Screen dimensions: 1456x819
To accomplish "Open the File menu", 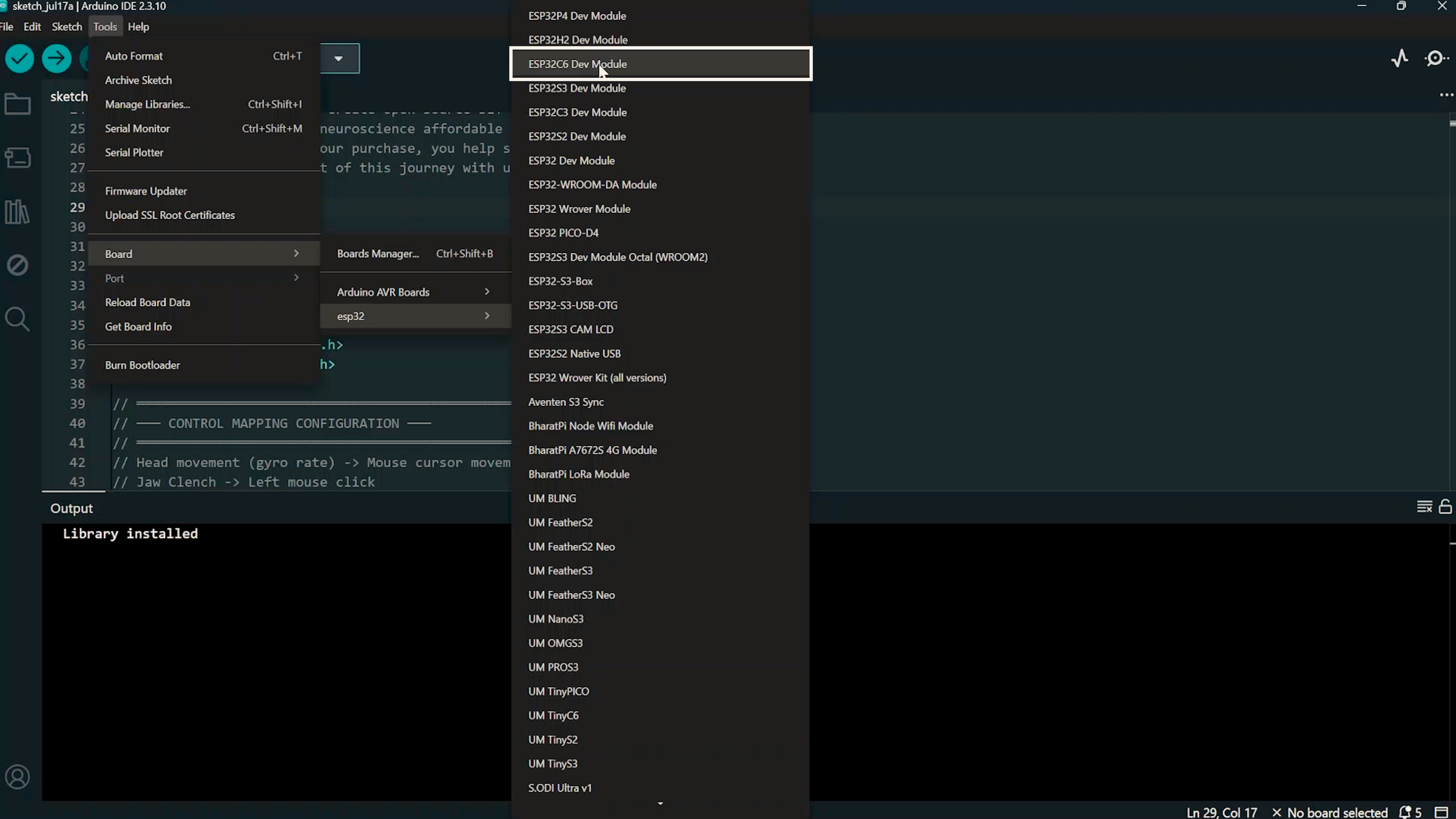I will [x=7, y=27].
